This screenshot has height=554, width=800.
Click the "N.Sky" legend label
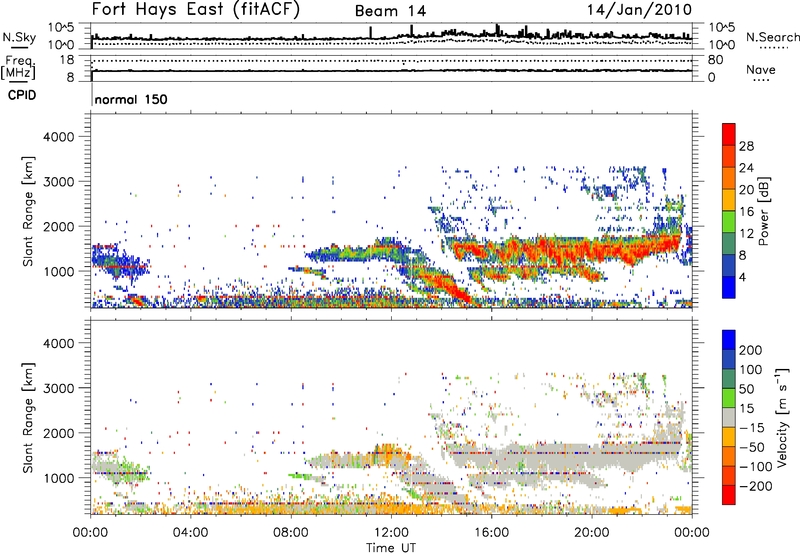pos(19,37)
